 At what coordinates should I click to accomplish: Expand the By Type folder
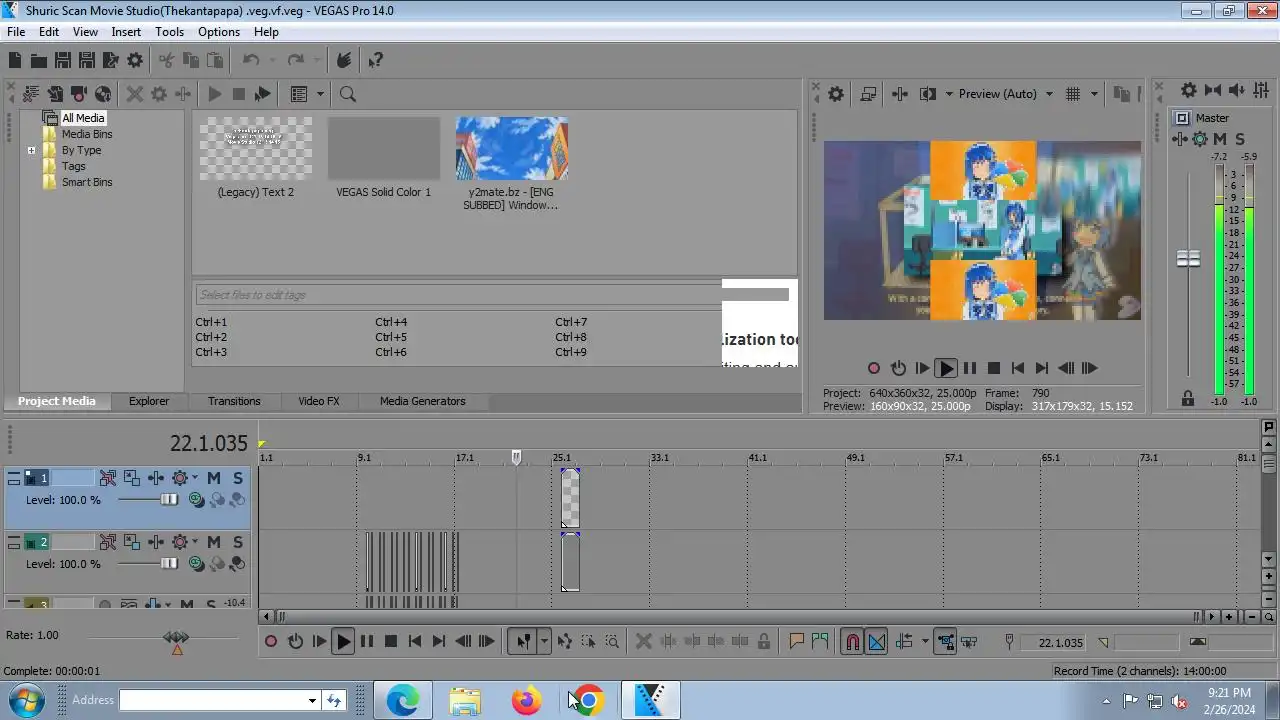coord(31,151)
